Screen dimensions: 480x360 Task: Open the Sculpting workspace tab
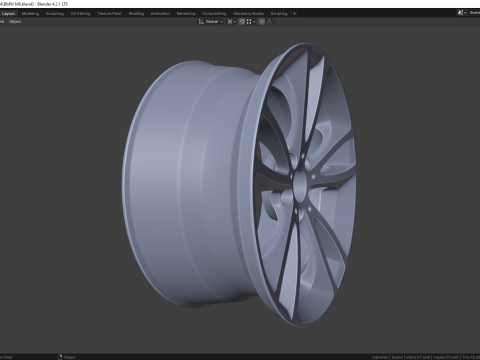[x=55, y=14]
